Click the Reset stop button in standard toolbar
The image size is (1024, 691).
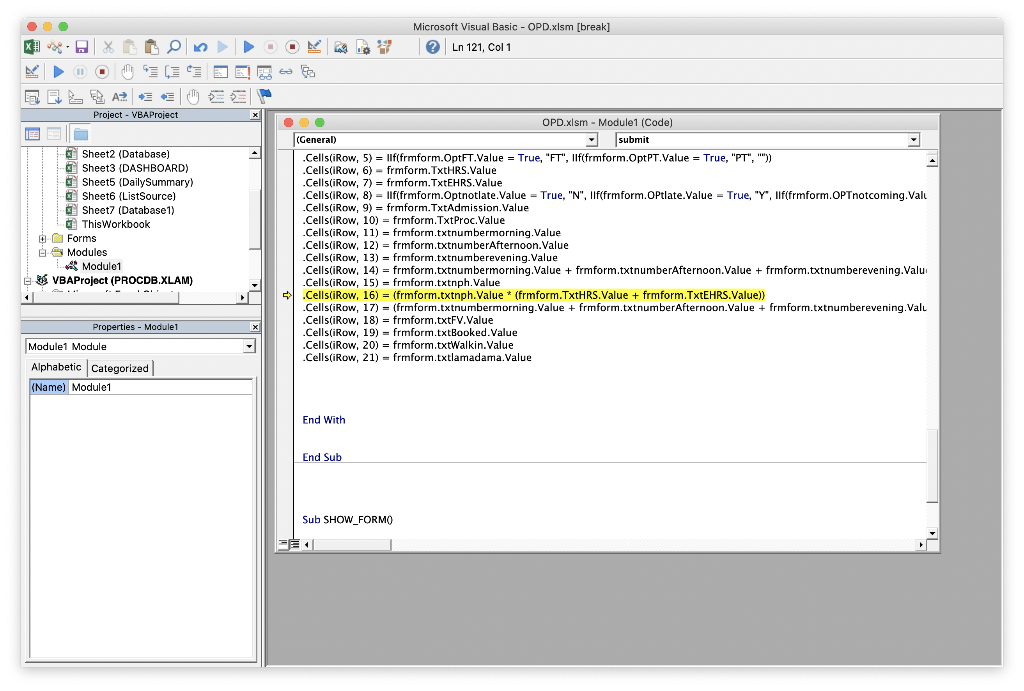point(293,47)
